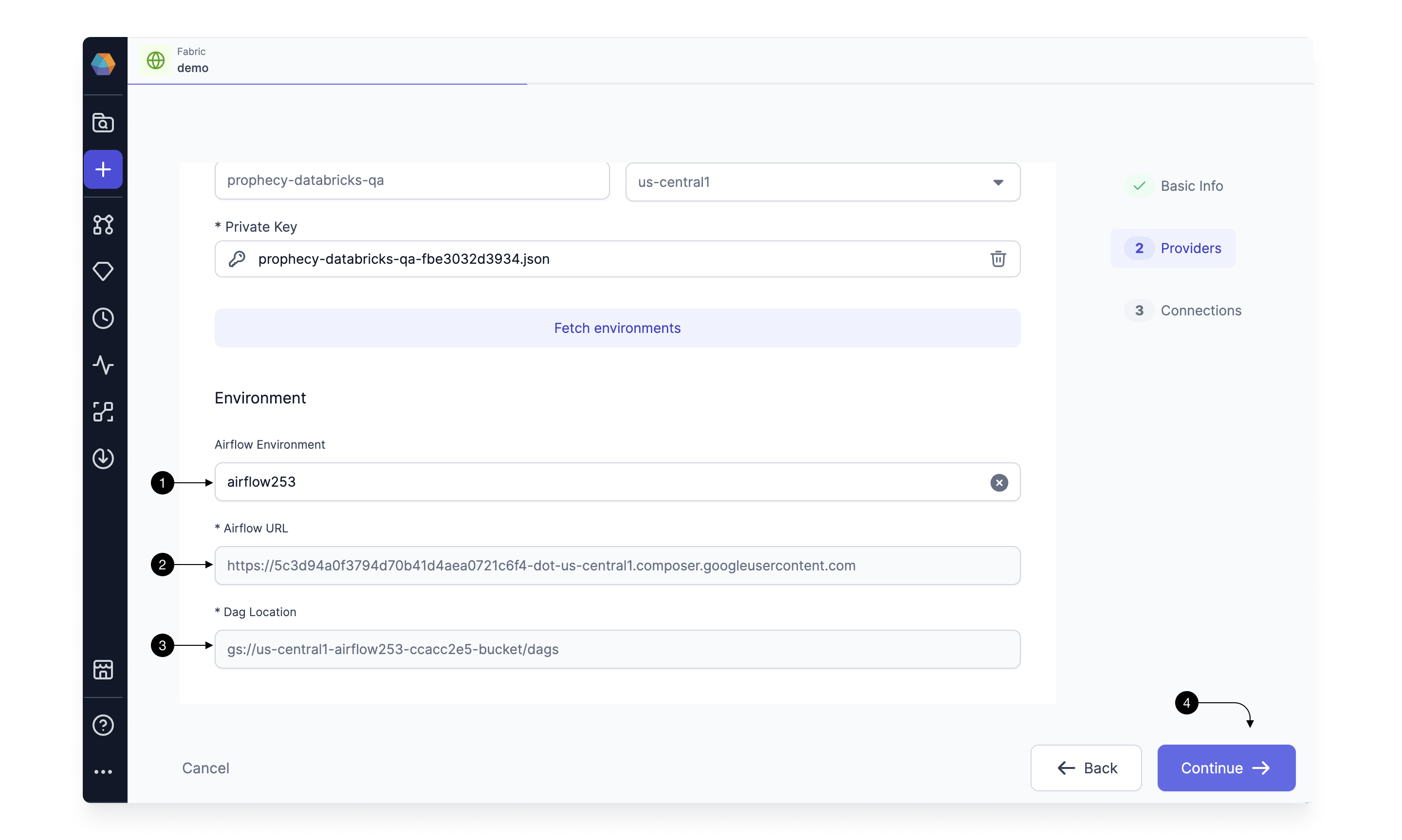Open the Airflow Environment combo box

[617, 482]
